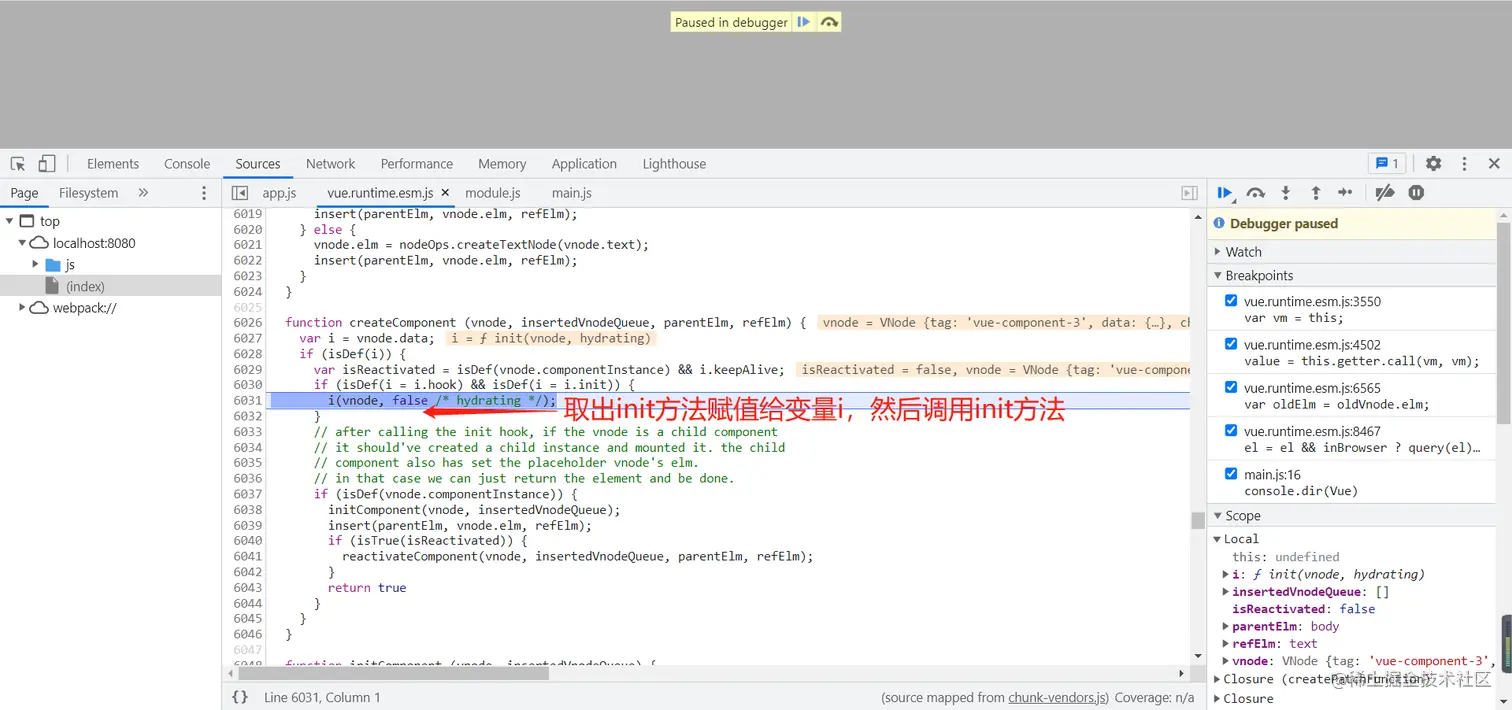Toggle device toolbar emulation
Viewport: 1512px width, 710px height.
pyautogui.click(x=47, y=164)
